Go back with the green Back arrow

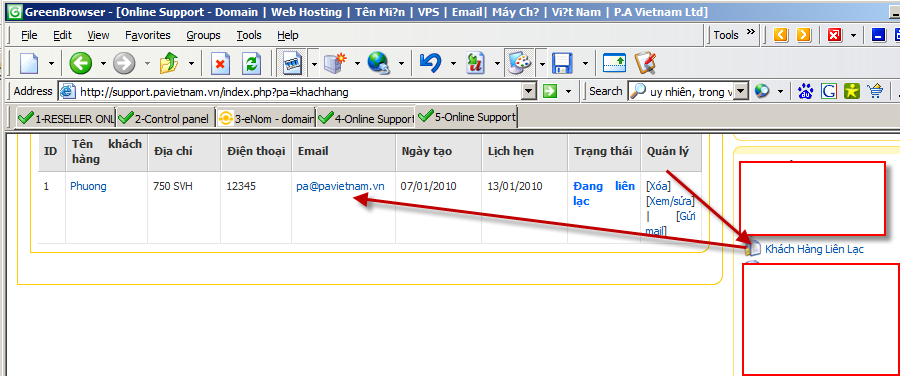(80, 63)
